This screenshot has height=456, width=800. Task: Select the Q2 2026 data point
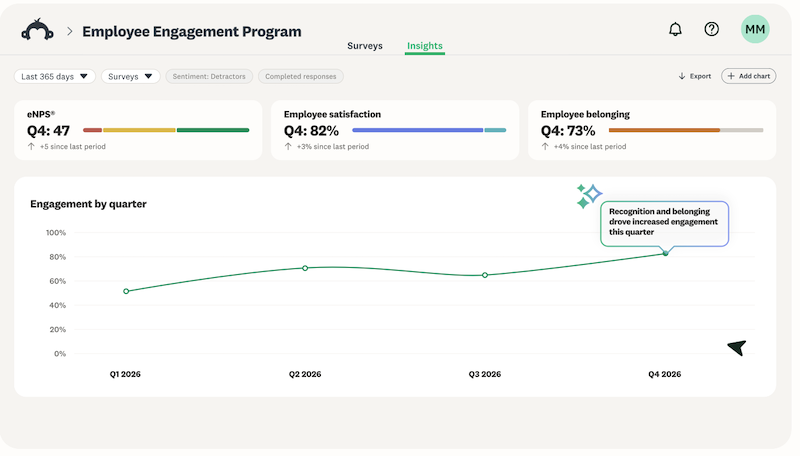(x=305, y=268)
